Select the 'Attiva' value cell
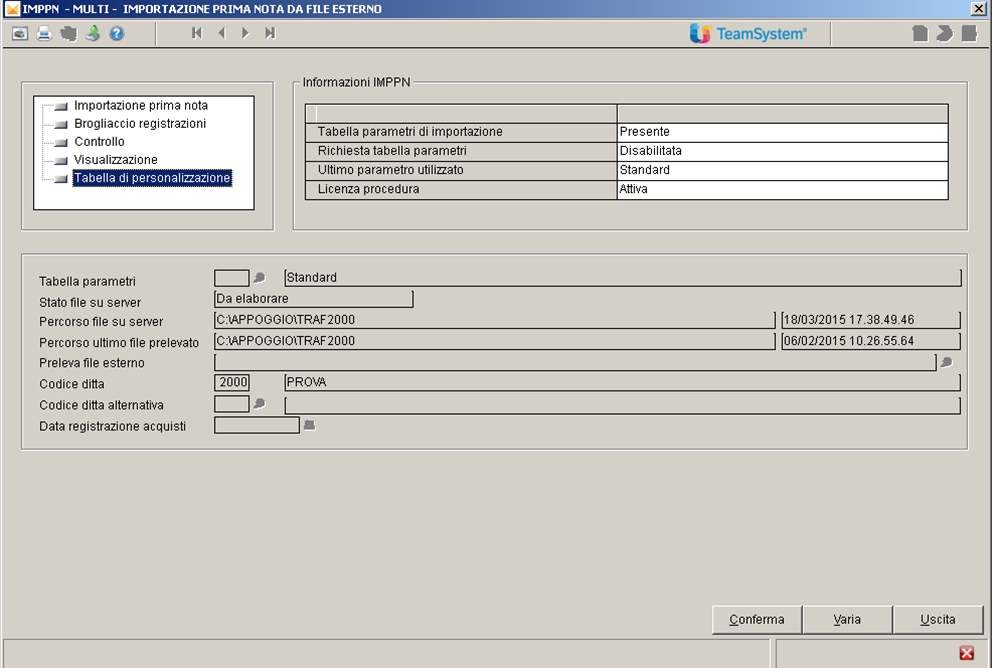Image resolution: width=992 pixels, height=668 pixels. click(x=783, y=189)
